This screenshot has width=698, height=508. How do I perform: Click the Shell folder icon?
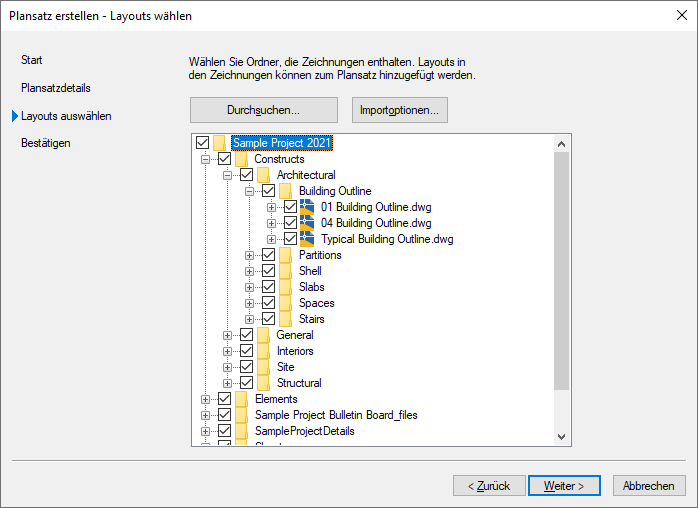[x=285, y=271]
